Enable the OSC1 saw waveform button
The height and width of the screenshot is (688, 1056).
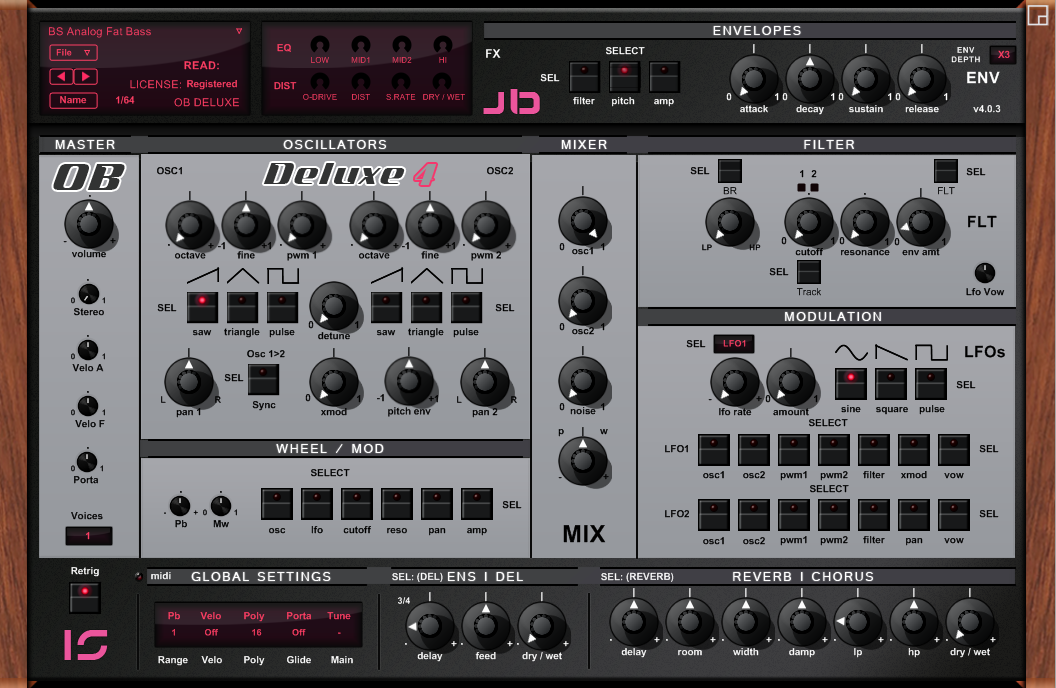pyautogui.click(x=202, y=308)
